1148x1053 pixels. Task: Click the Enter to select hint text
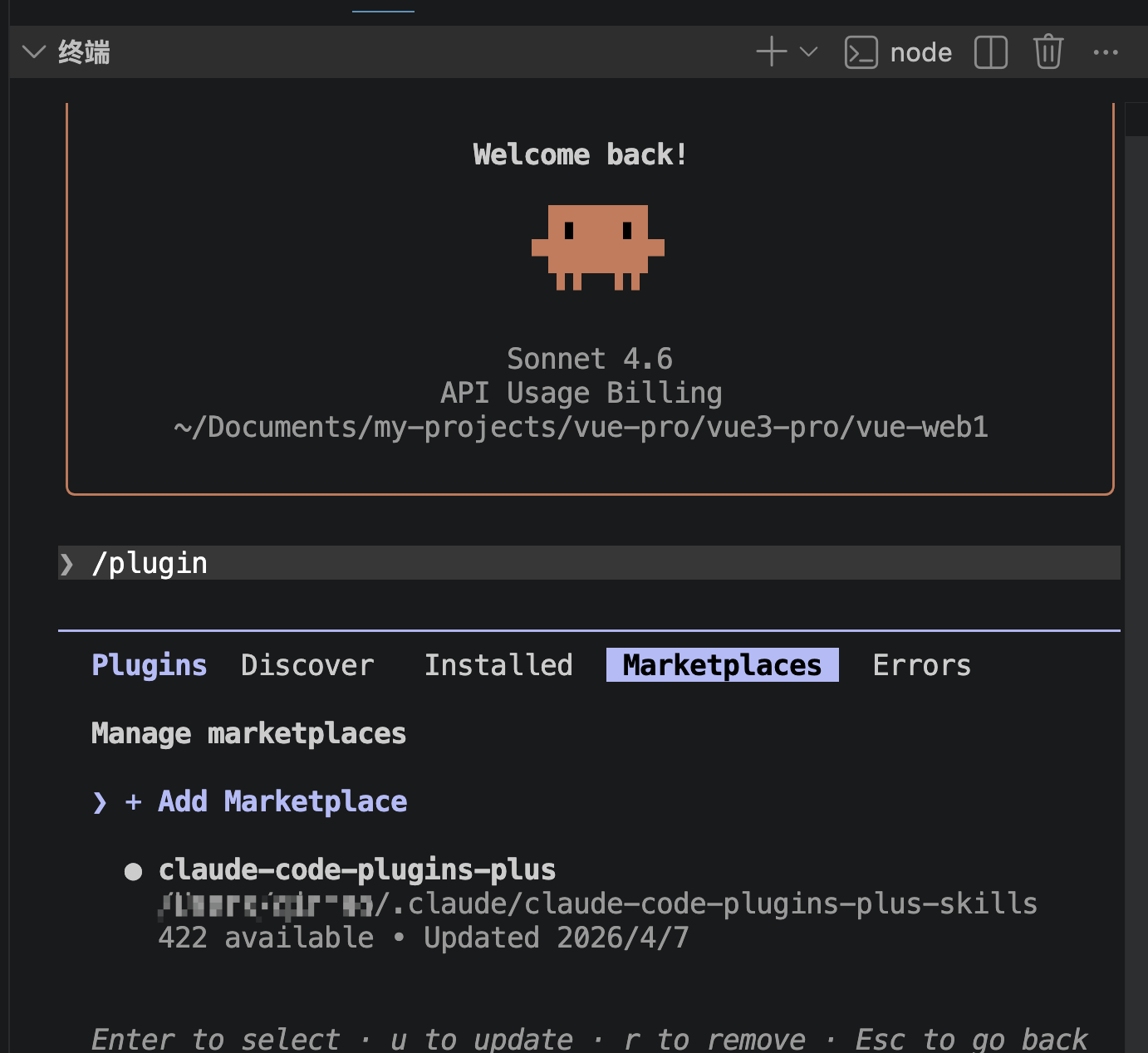216,1040
